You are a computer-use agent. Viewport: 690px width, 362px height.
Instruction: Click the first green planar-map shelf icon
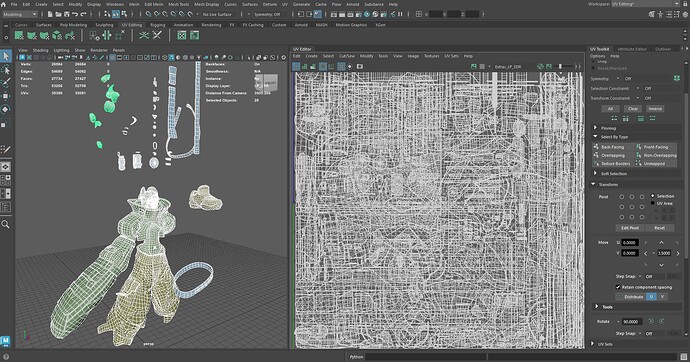coord(19,35)
